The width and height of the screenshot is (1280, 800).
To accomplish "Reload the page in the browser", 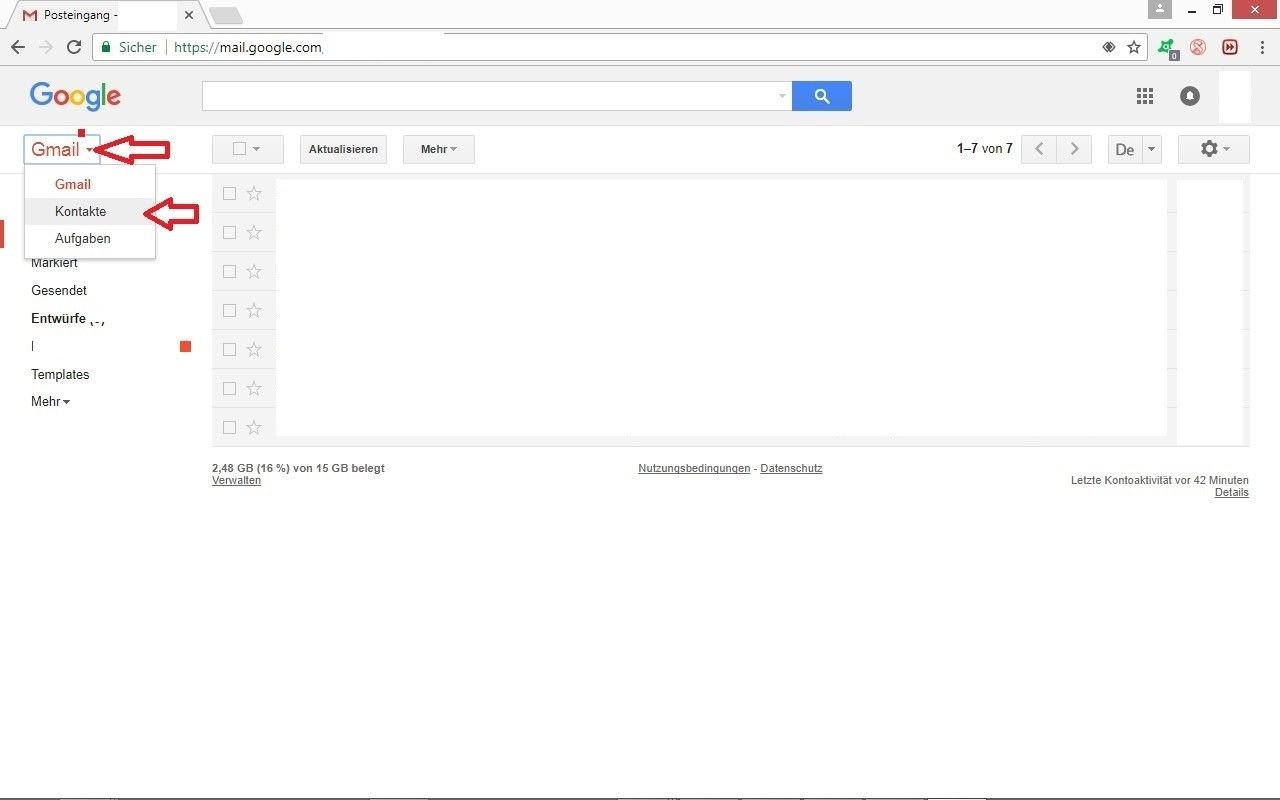I will point(74,47).
